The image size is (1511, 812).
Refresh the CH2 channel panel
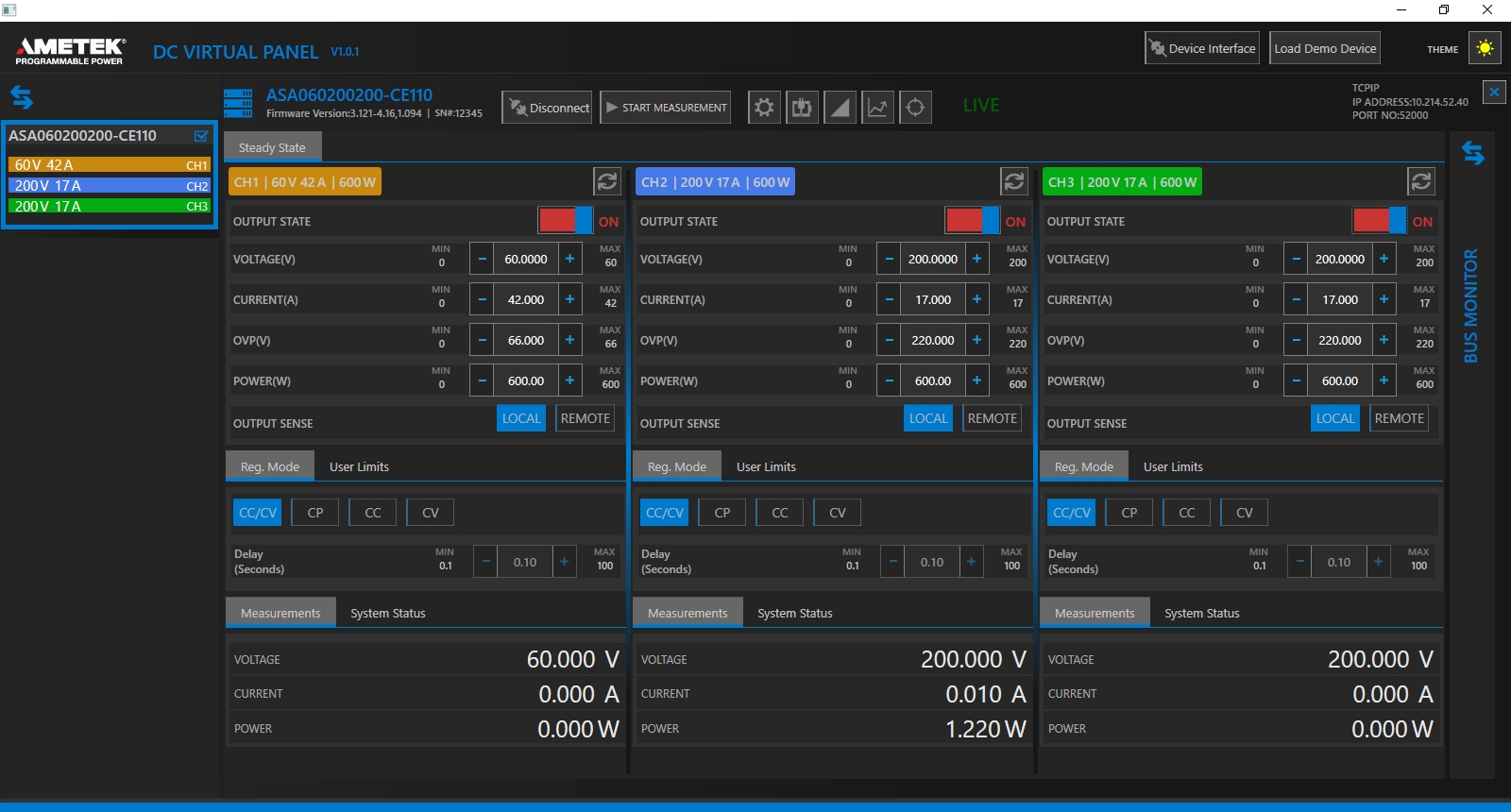1014,181
